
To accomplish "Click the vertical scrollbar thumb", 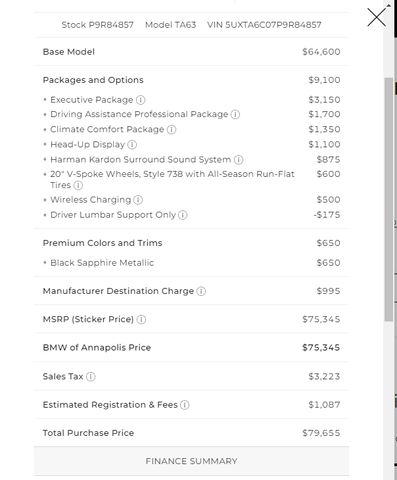I will (389, 199).
